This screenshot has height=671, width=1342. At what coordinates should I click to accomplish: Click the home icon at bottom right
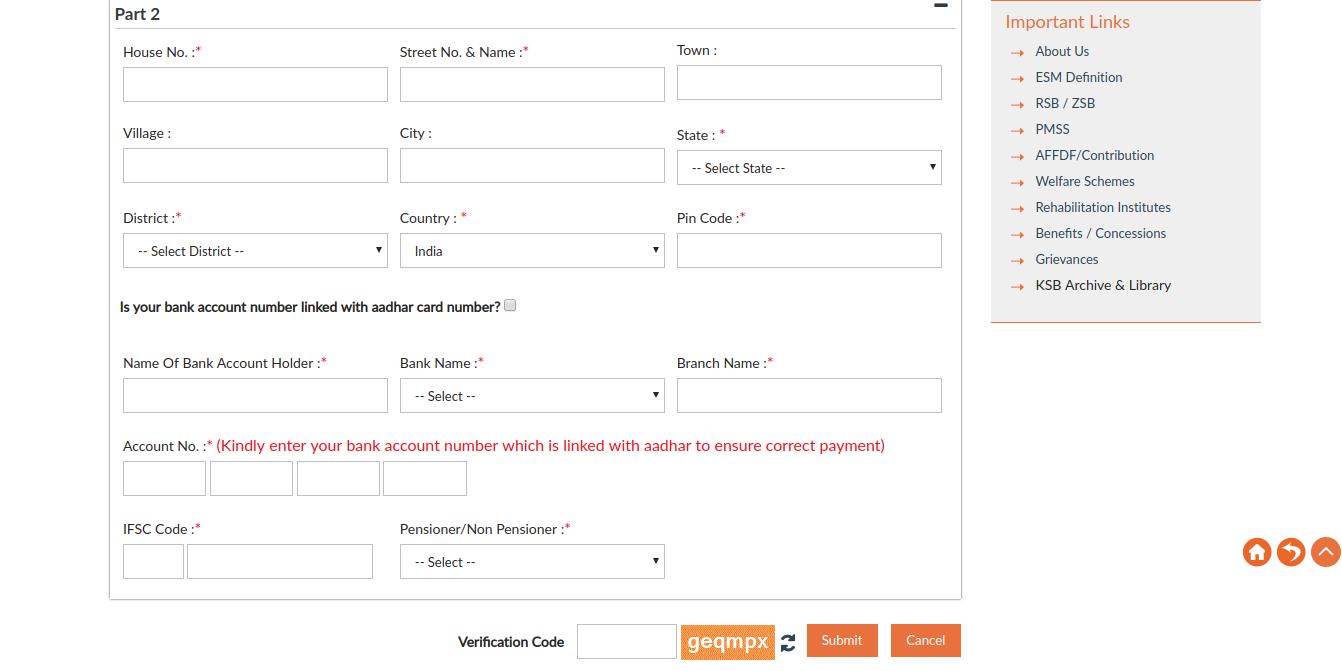click(1257, 551)
